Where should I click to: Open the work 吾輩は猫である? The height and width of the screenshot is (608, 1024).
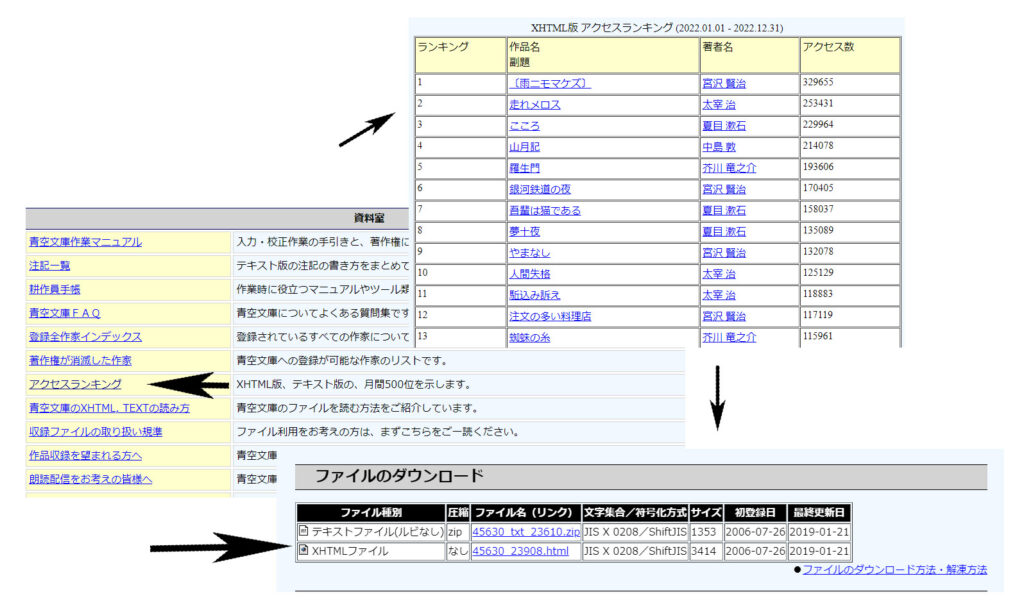coord(545,210)
